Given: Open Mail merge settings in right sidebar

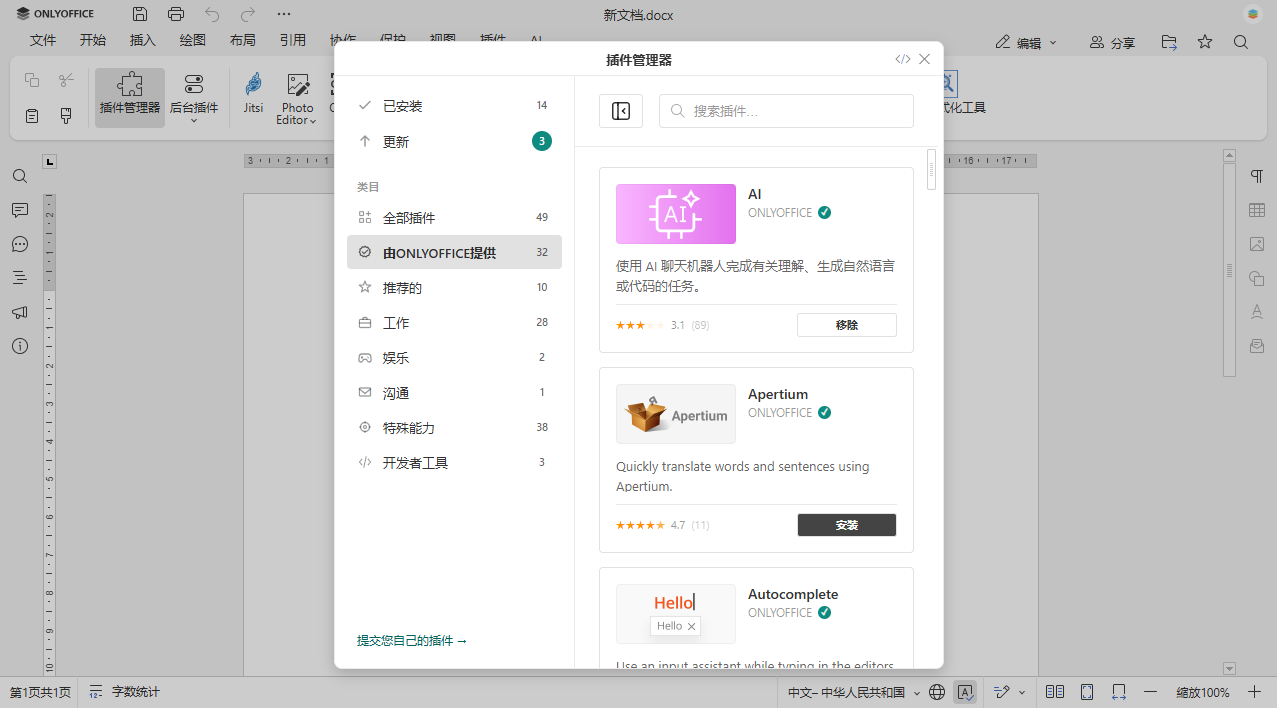Looking at the screenshot, I should 1257,346.
